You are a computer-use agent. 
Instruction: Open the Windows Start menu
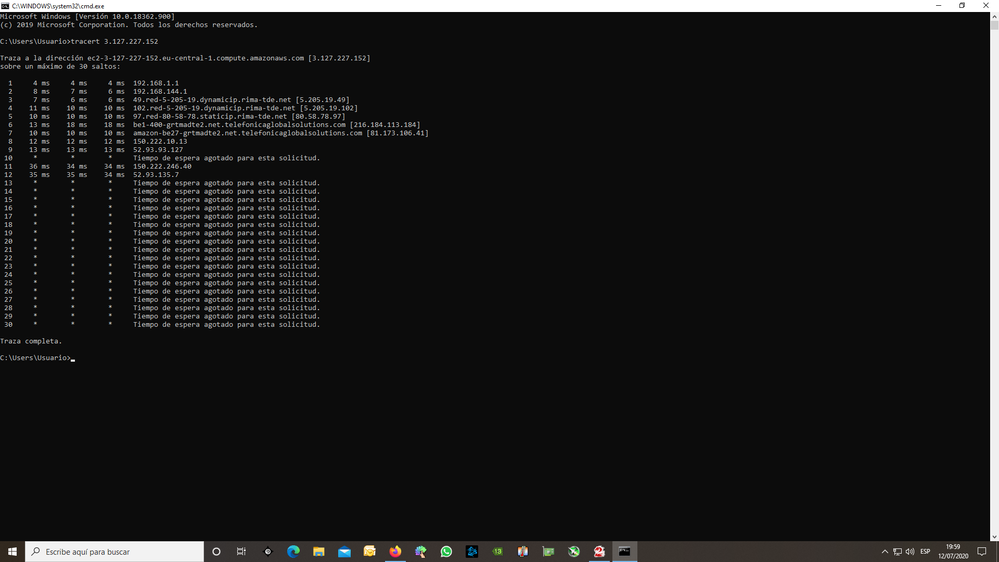[x=12, y=551]
